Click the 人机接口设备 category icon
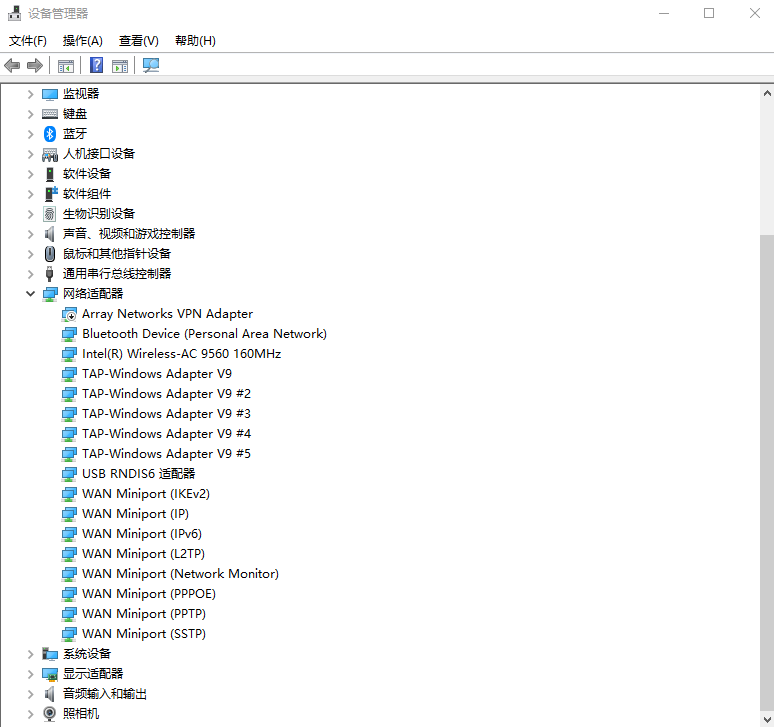Screen dimensions: 774x727 [x=50, y=154]
